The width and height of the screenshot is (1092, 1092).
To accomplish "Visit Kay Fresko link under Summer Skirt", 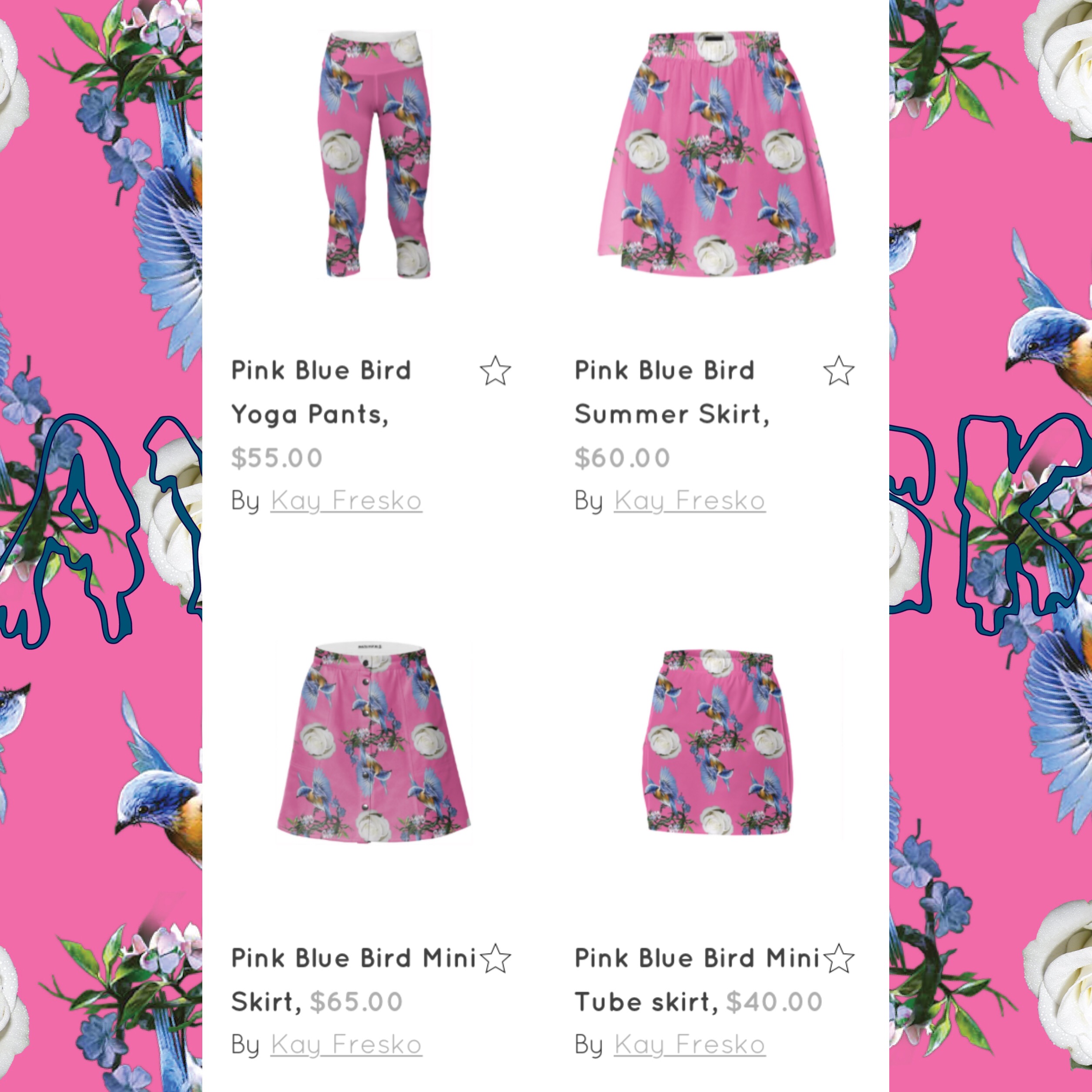I will point(690,501).
